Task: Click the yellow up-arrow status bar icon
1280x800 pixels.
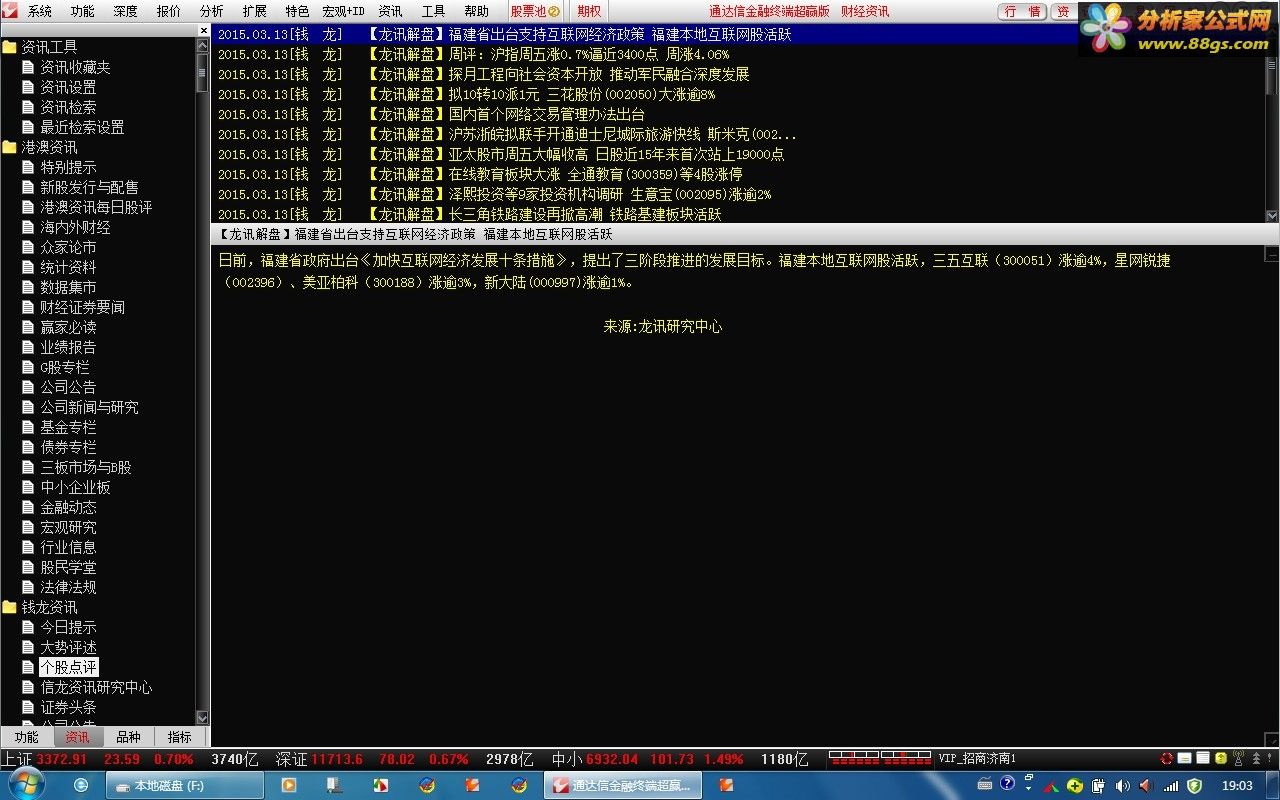Action: coord(1221,758)
